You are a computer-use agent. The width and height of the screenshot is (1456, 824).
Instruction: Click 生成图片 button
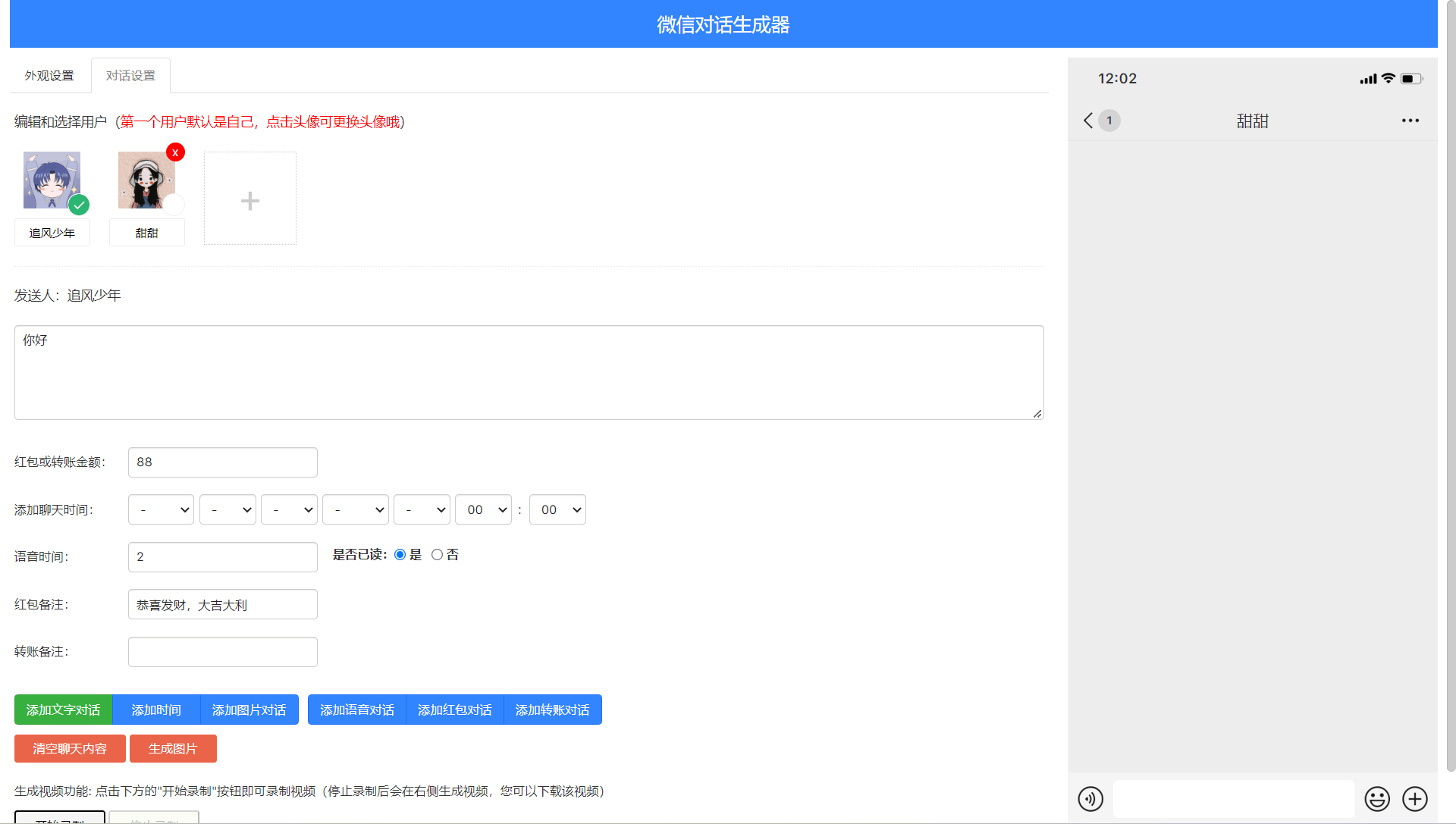[x=173, y=748]
